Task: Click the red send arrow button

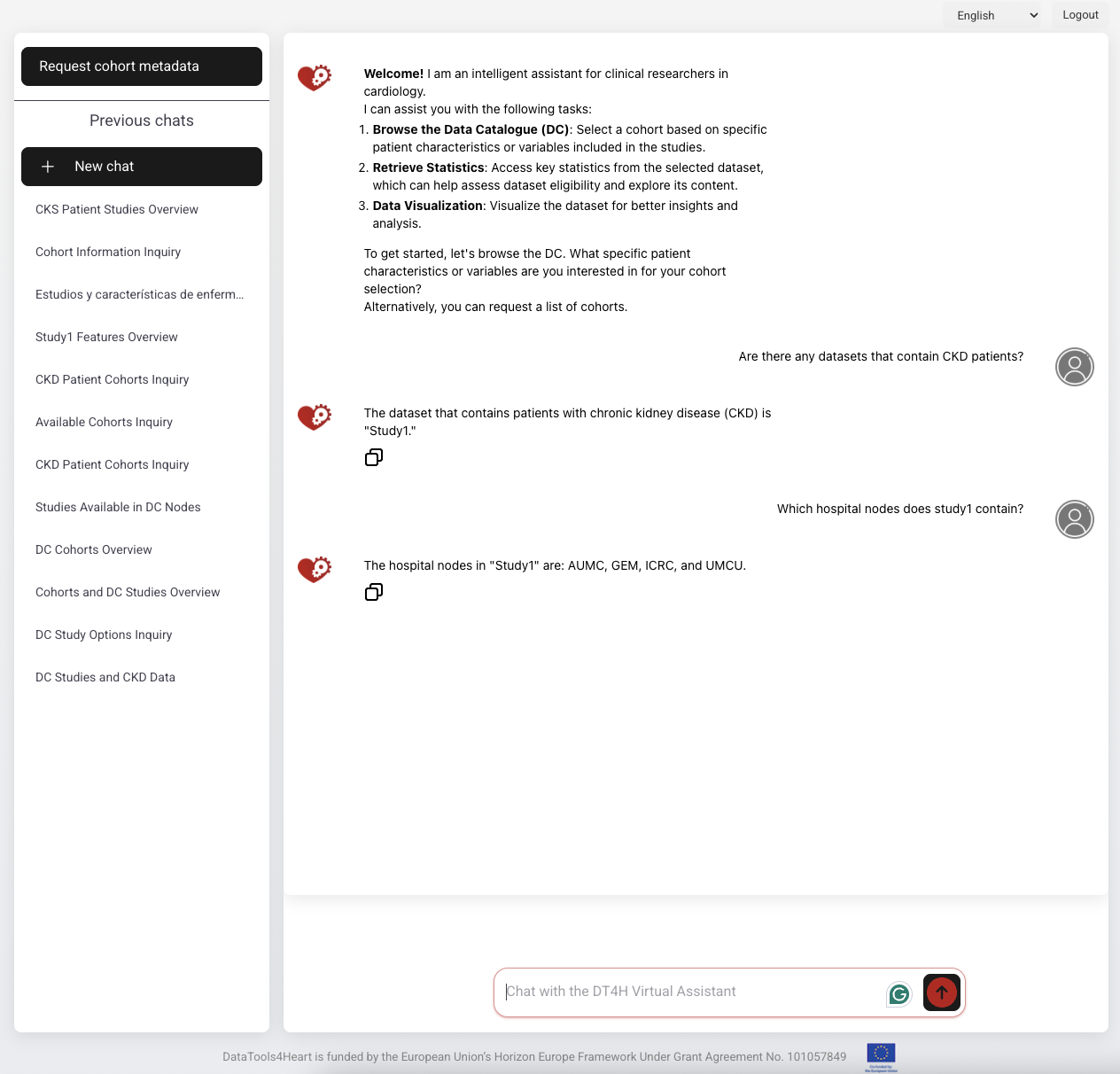Action: [941, 992]
